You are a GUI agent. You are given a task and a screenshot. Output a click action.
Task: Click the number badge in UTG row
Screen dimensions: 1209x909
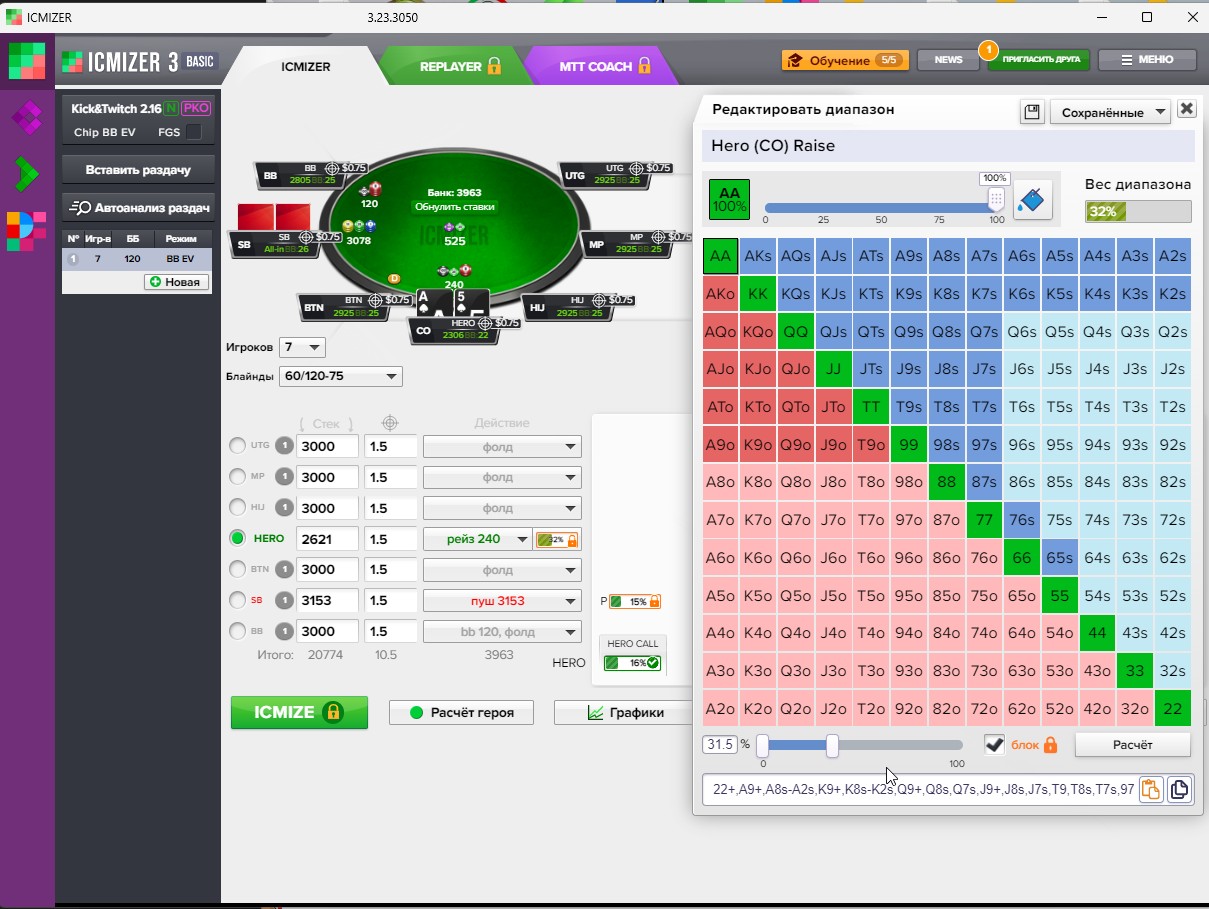pos(284,446)
